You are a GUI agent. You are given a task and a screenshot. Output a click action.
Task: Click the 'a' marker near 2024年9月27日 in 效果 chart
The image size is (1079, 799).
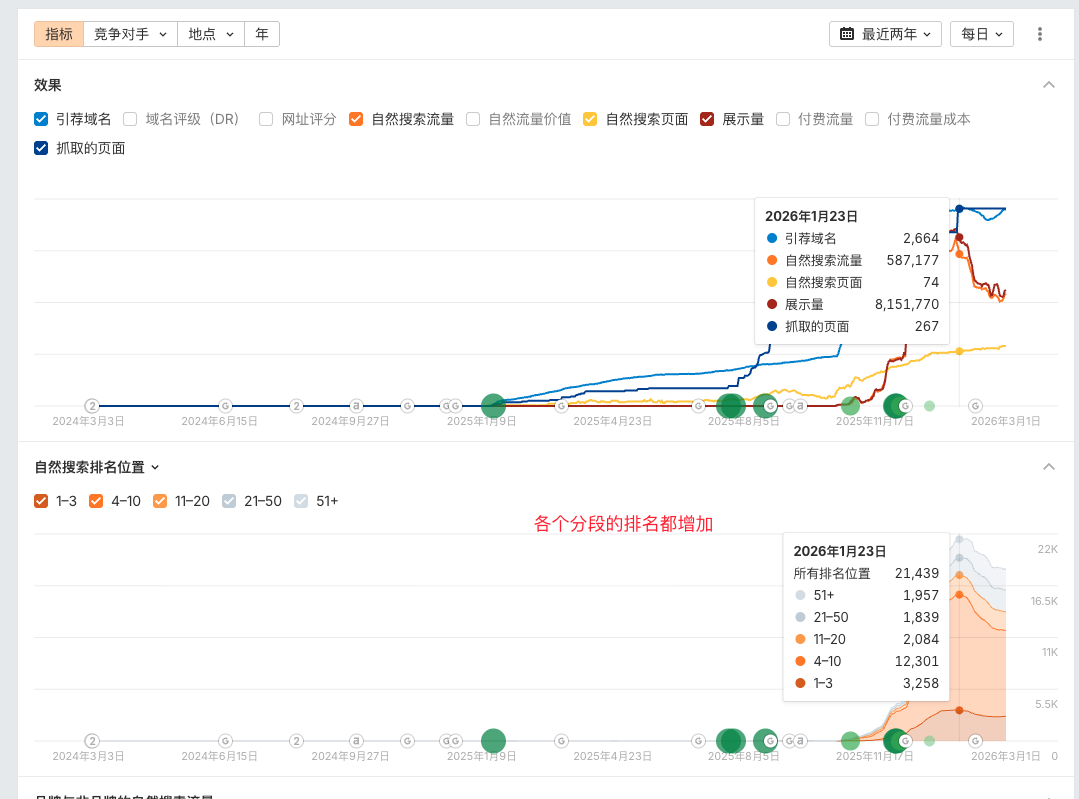[356, 406]
